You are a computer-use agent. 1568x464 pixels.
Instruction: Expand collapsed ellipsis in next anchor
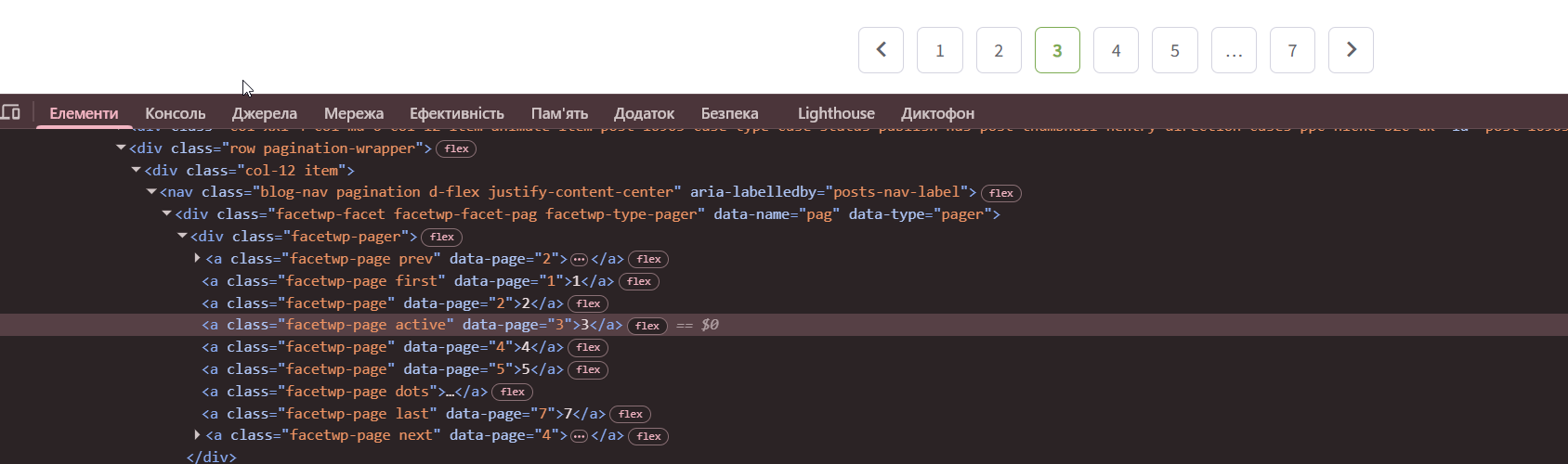click(579, 436)
